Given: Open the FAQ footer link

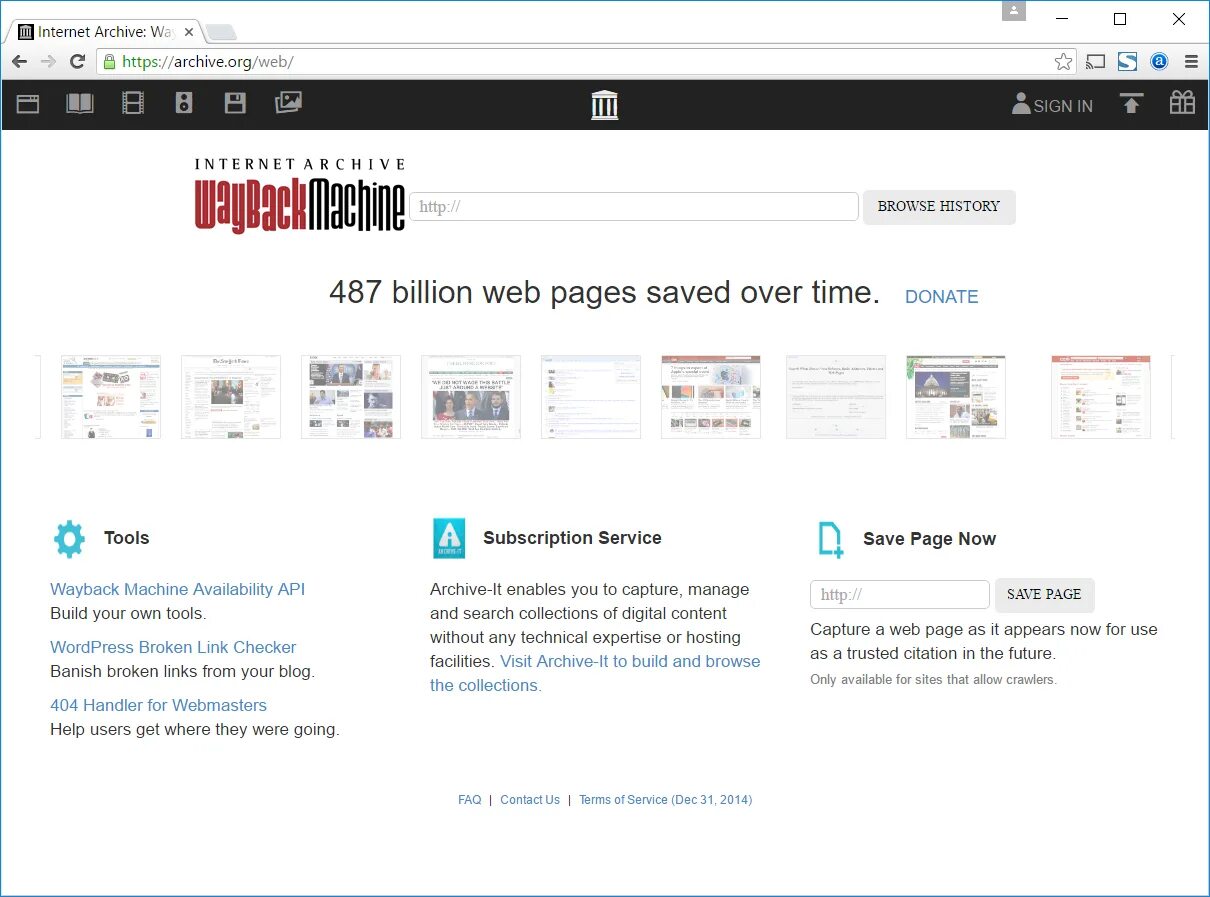Looking at the screenshot, I should tap(470, 800).
